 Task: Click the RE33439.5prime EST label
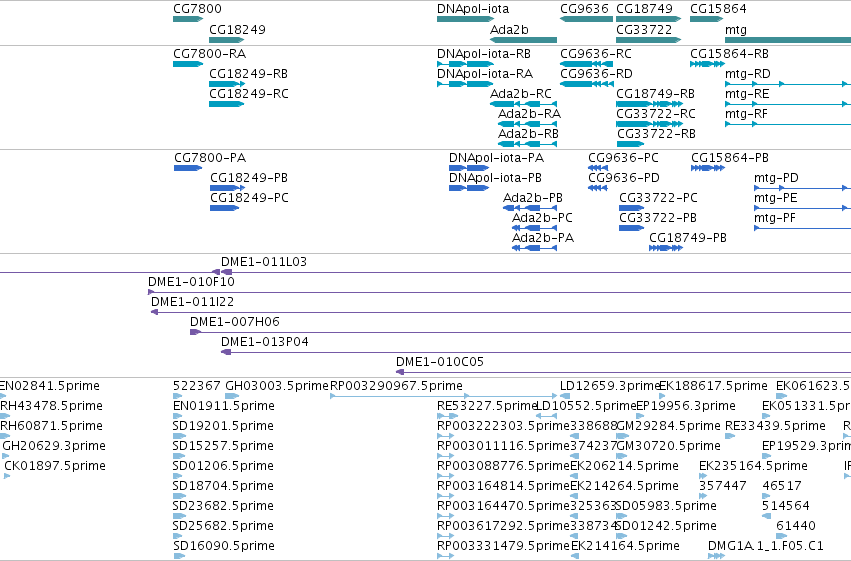(x=775, y=426)
